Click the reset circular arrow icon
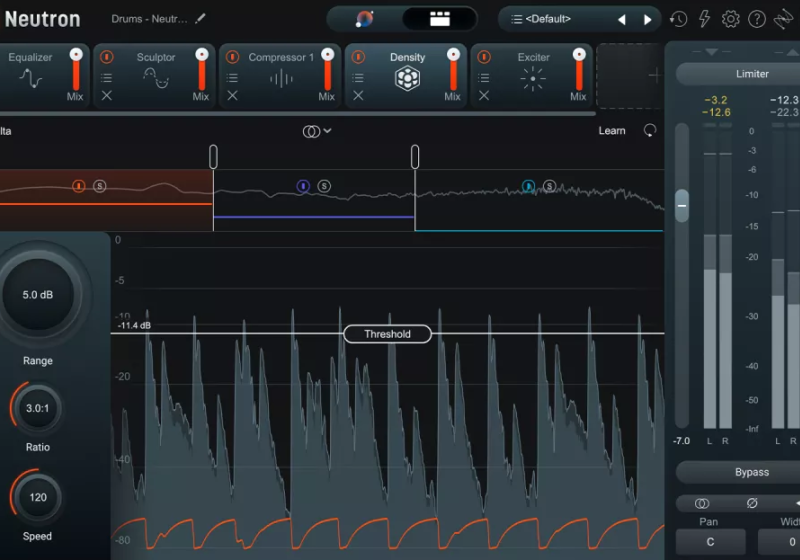The height and width of the screenshot is (560, 800). tap(649, 131)
